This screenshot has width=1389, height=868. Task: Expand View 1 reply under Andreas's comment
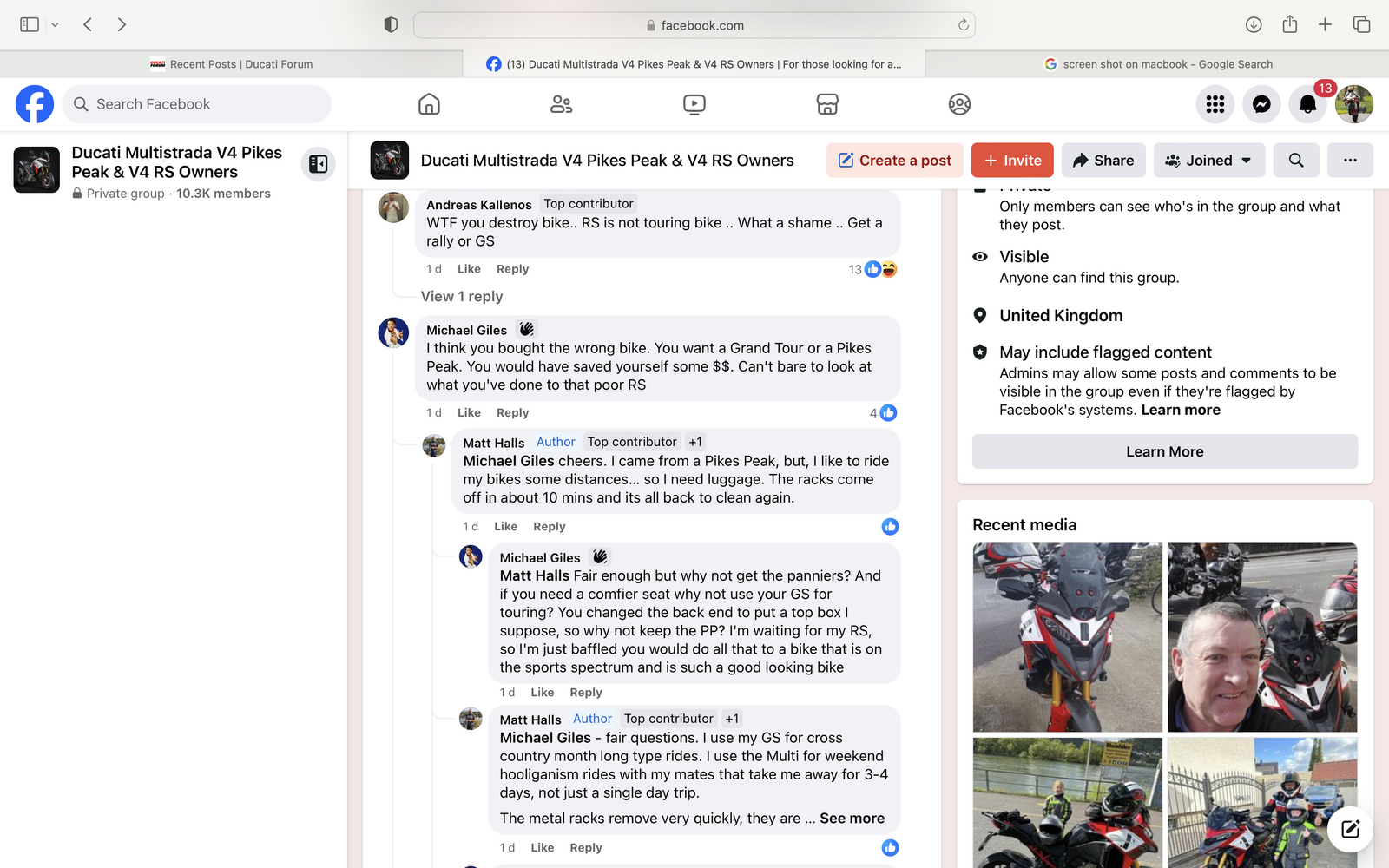click(462, 297)
